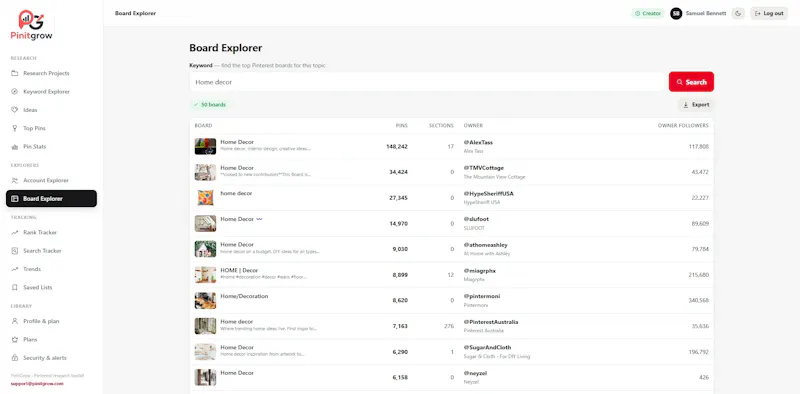Screen dimensions: 800x394
Task: Click the Saved Lists bookmark icon
Action: 14,287
